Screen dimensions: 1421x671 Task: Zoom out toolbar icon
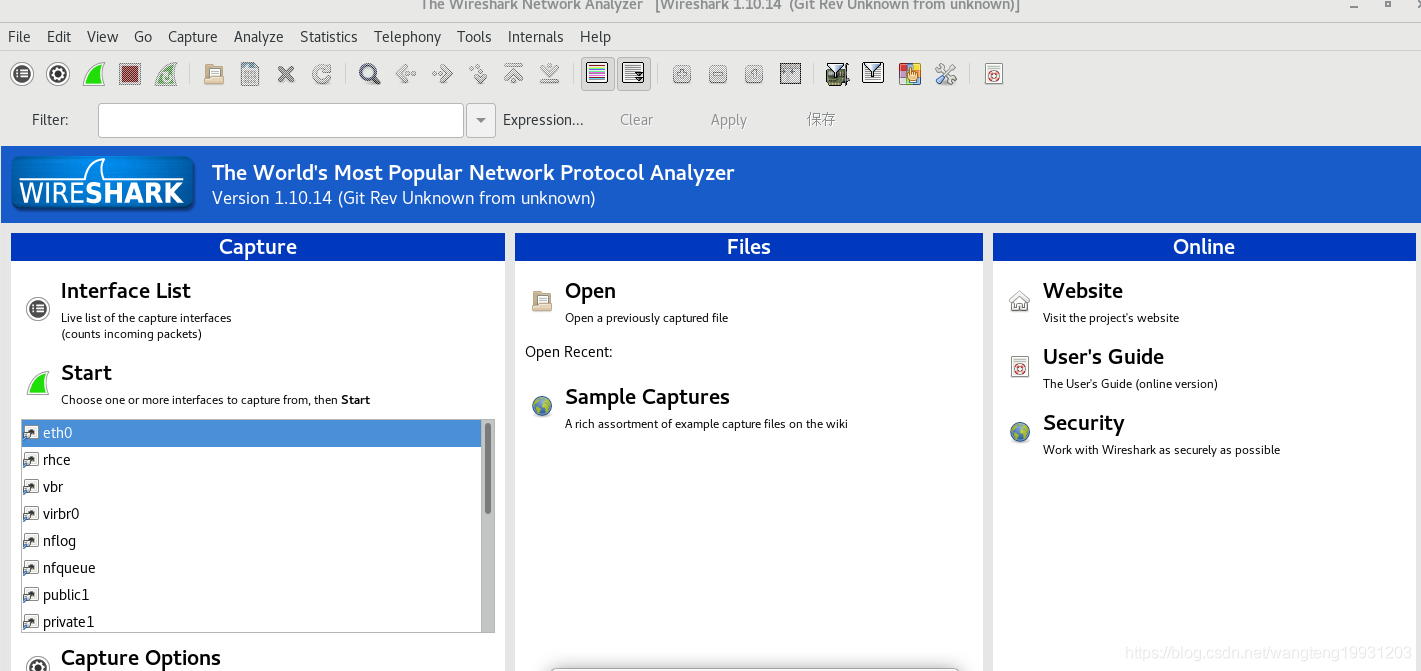pyautogui.click(x=717, y=74)
